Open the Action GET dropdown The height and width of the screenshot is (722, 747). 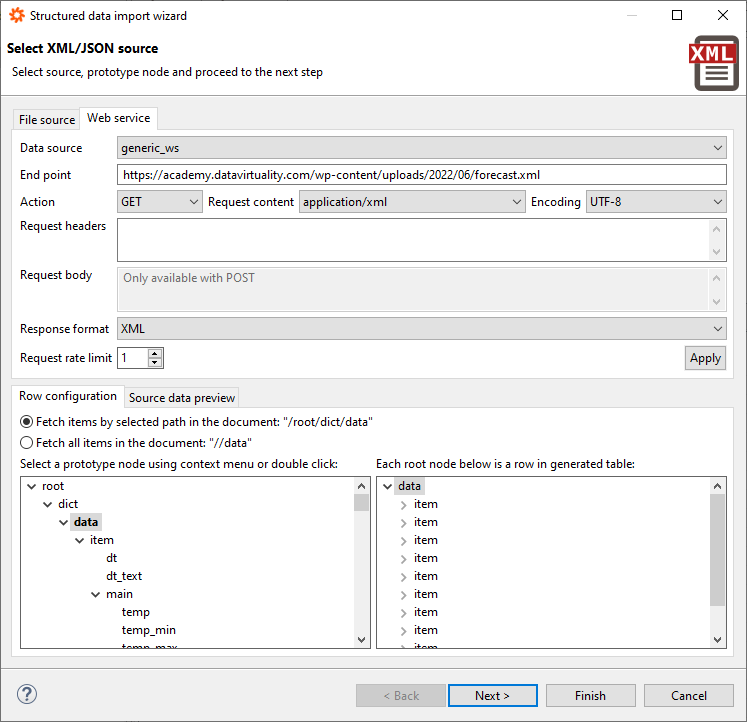click(x=160, y=202)
